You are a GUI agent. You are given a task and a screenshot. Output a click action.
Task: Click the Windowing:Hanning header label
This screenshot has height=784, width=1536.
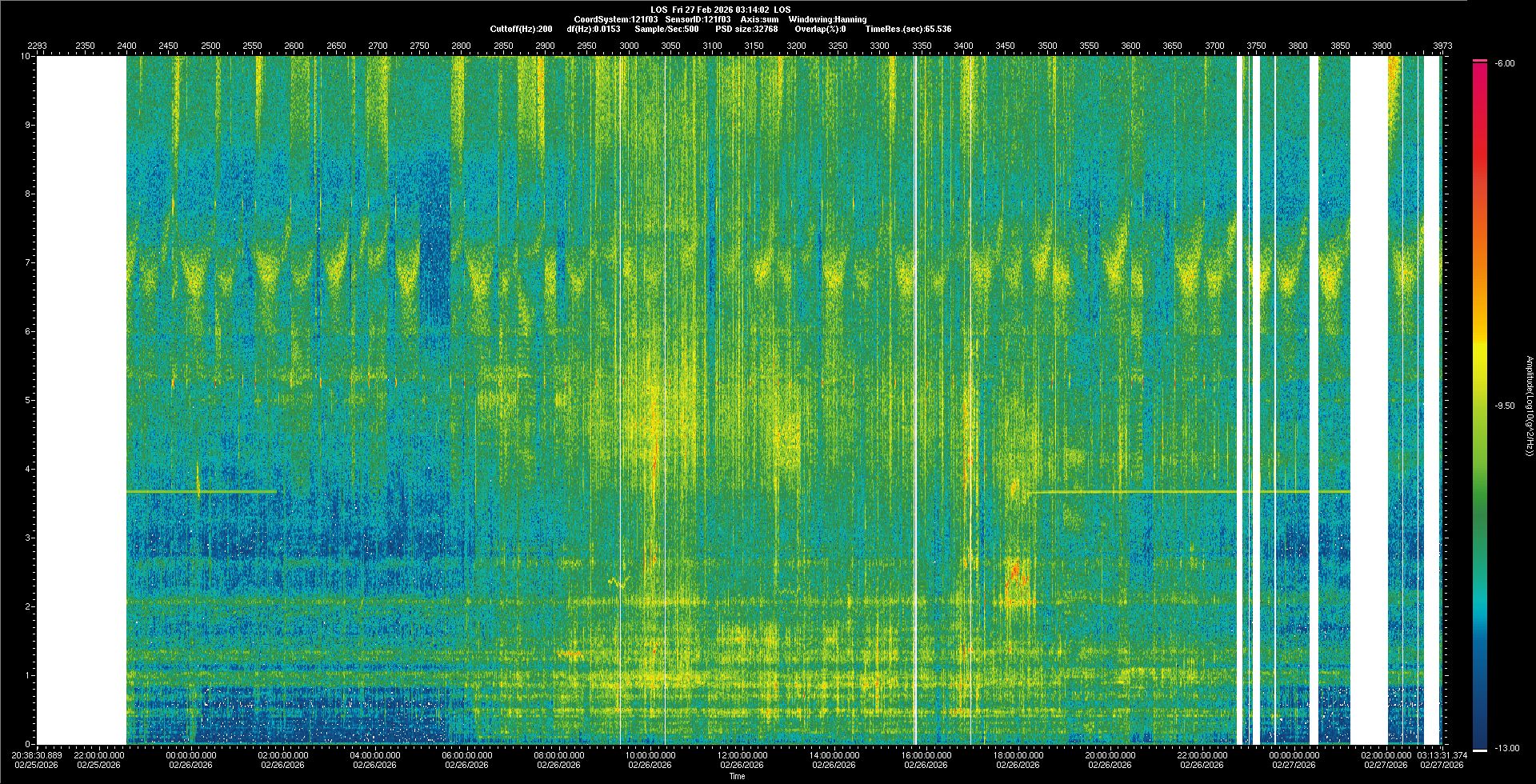tap(827, 19)
